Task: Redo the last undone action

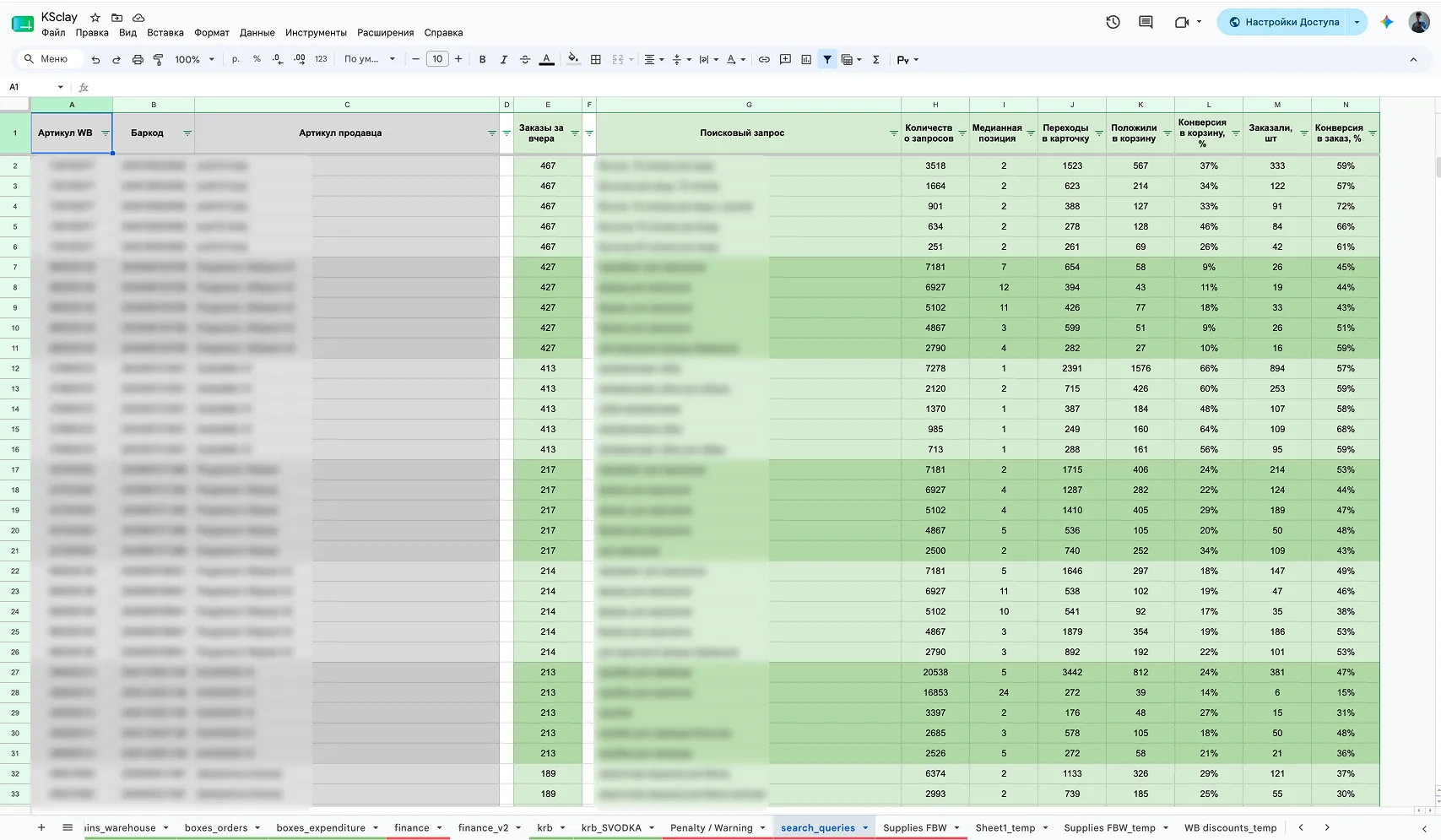Action: 116,60
